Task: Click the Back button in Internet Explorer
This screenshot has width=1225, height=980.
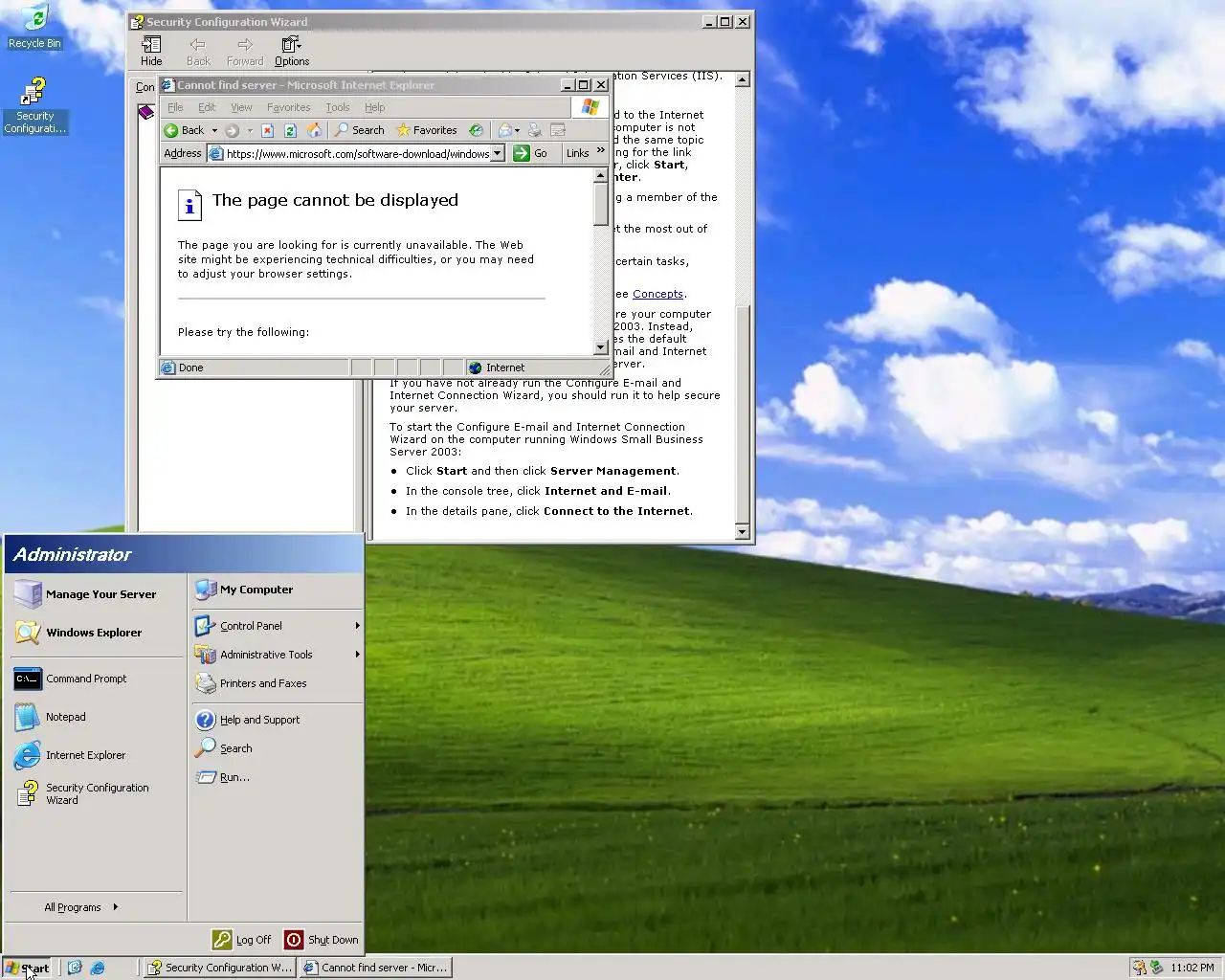Action: [x=184, y=130]
